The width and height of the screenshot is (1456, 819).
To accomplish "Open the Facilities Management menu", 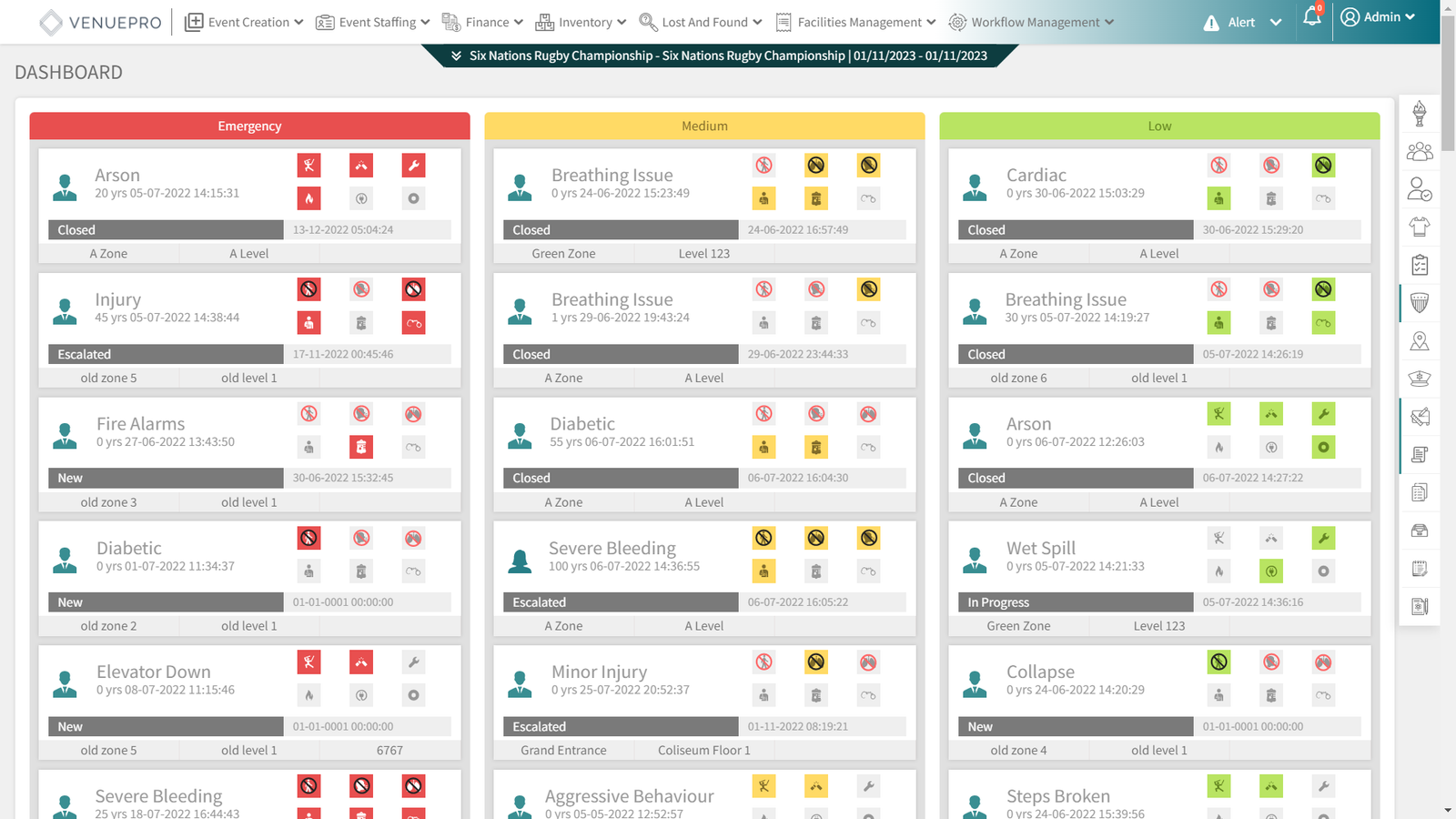I will coord(855,22).
